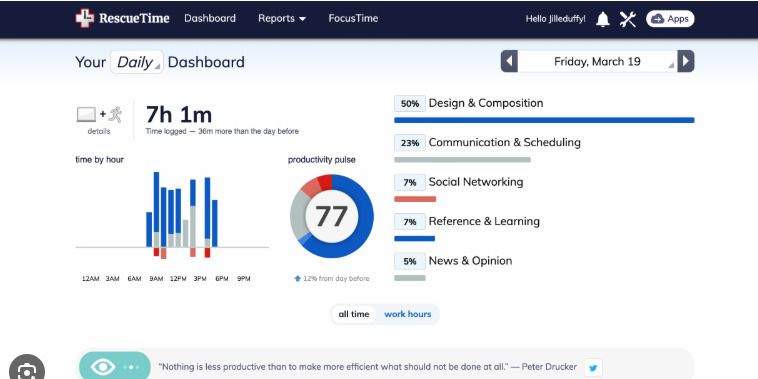Click the camera lens search icon

click(27, 370)
